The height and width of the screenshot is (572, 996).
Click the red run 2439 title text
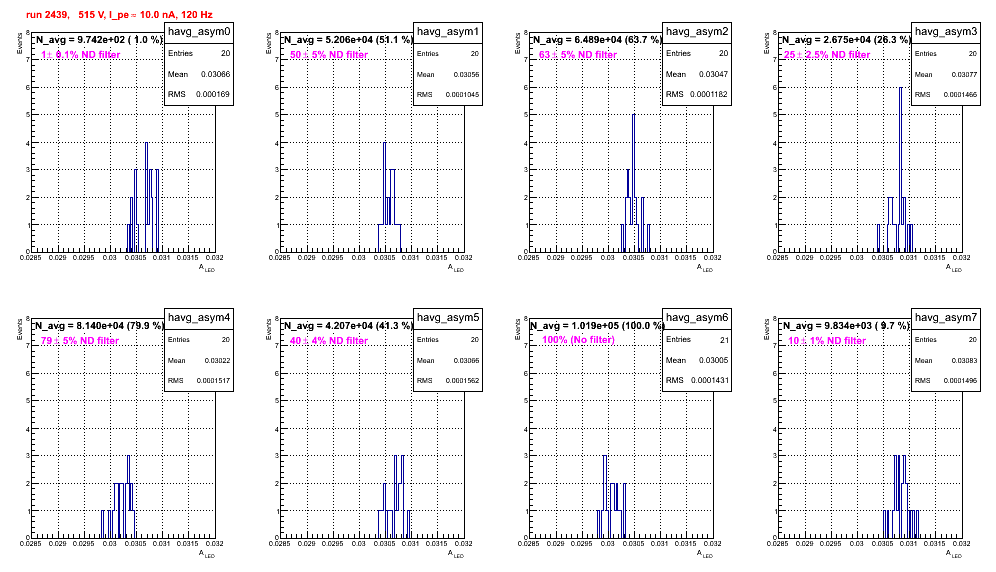click(x=119, y=15)
